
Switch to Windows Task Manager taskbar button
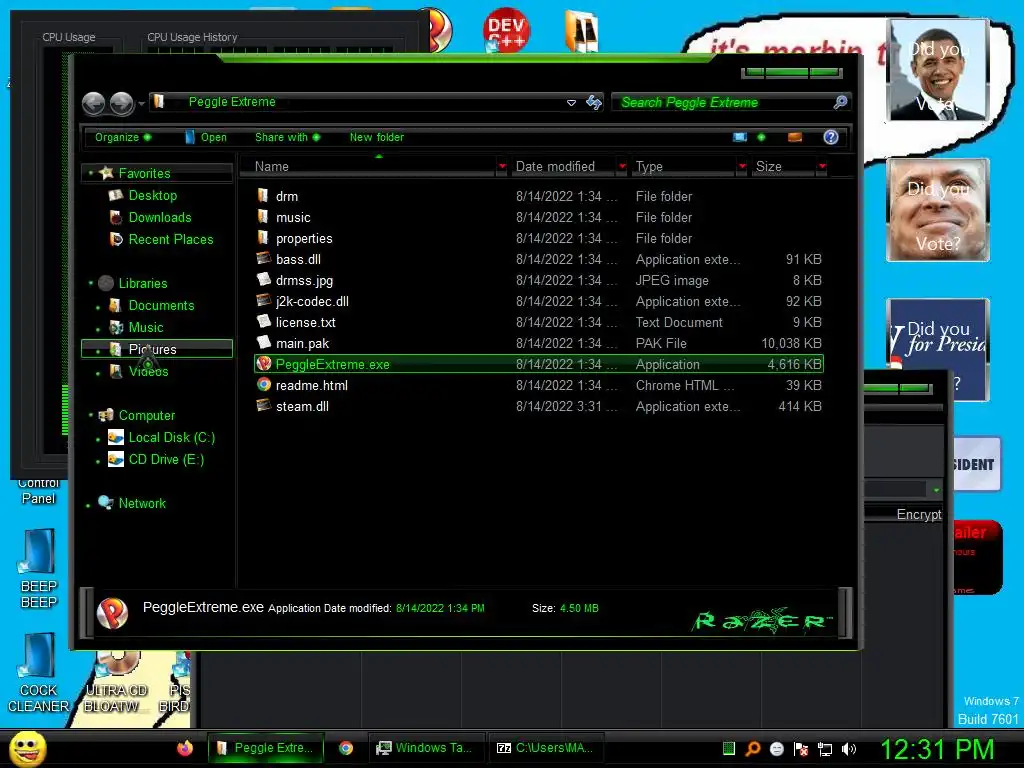coord(425,748)
